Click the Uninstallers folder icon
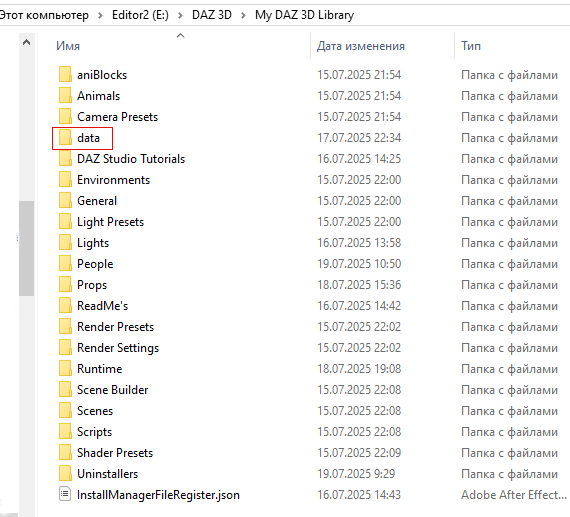 click(x=65, y=474)
